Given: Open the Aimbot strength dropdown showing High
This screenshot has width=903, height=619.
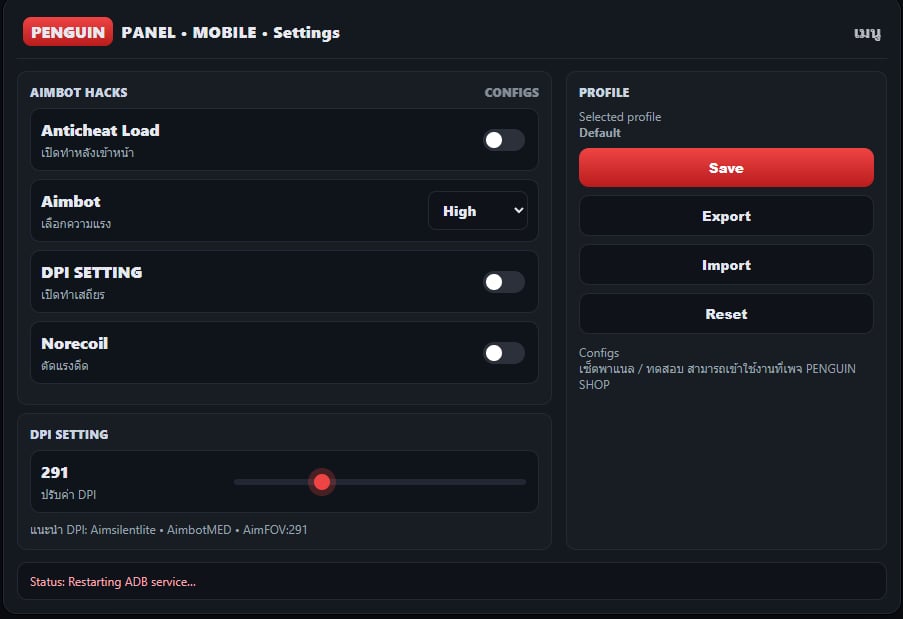Looking at the screenshot, I should tap(476, 211).
